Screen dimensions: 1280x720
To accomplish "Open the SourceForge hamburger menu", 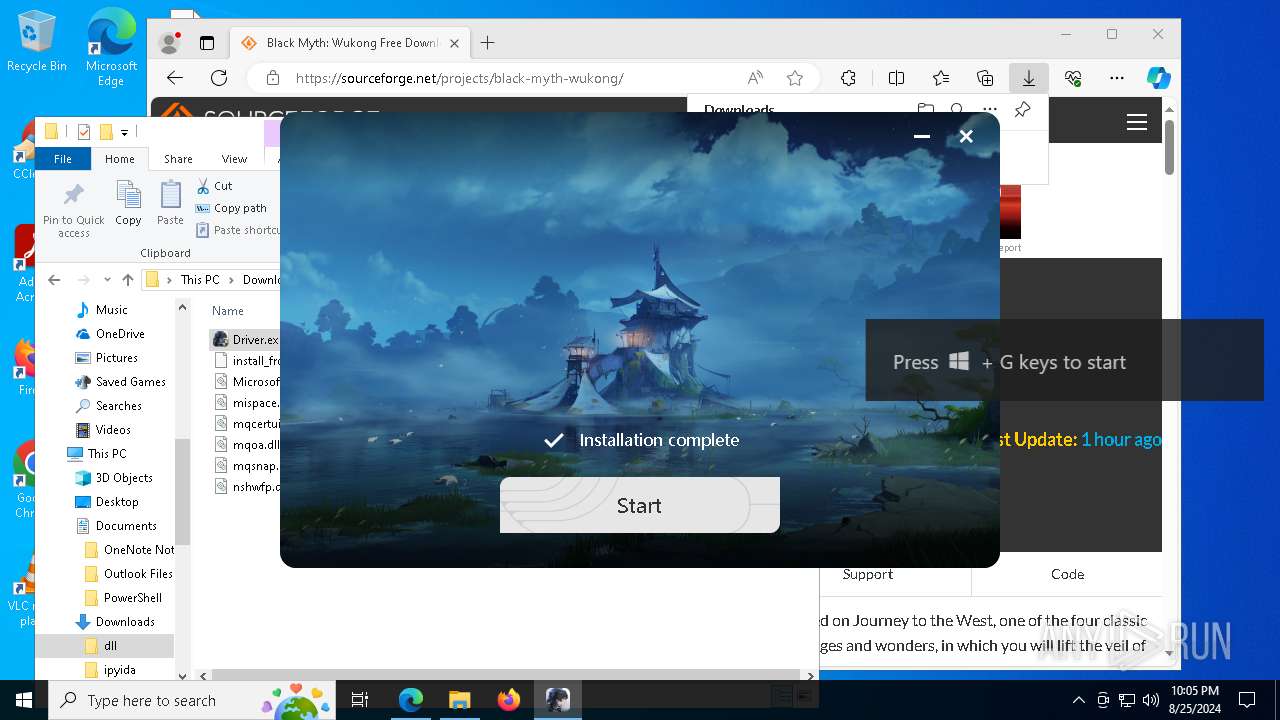I will pos(1137,122).
